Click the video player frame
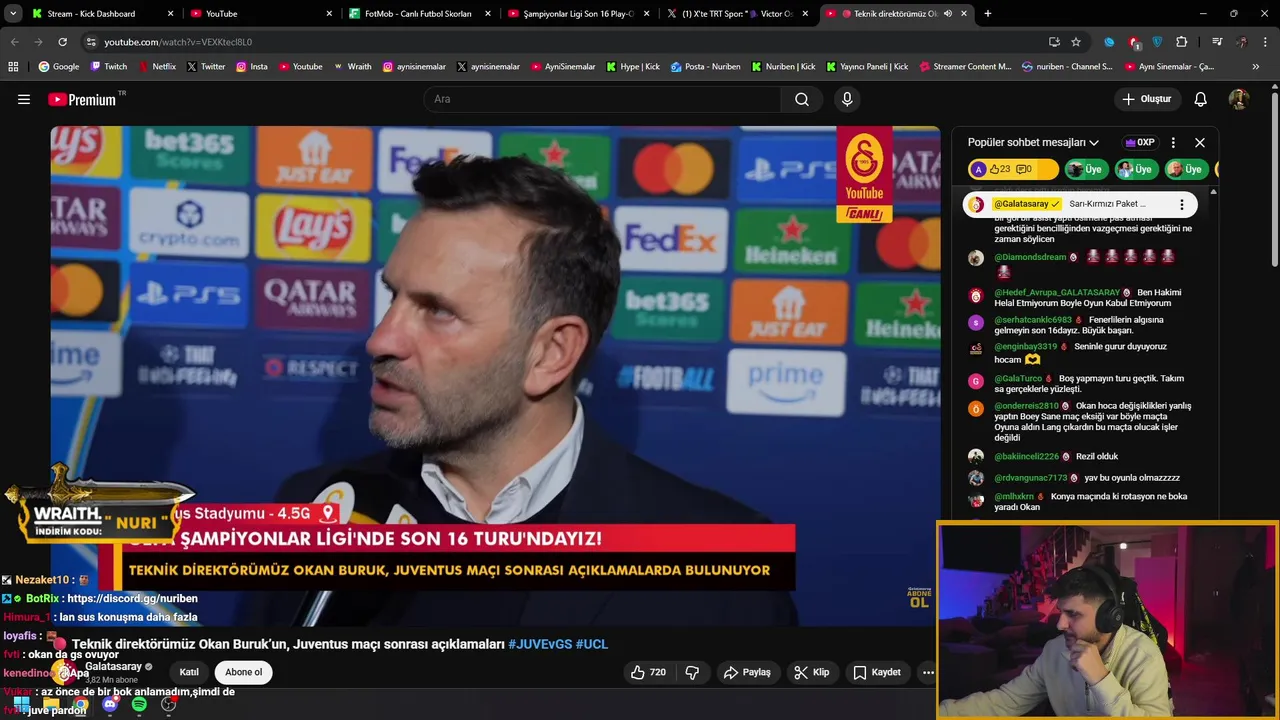 [x=495, y=375]
